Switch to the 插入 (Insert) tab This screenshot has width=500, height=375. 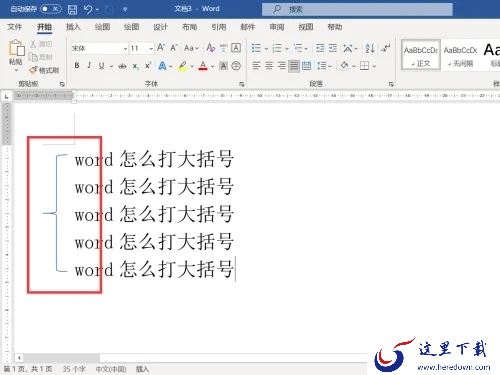(73, 27)
